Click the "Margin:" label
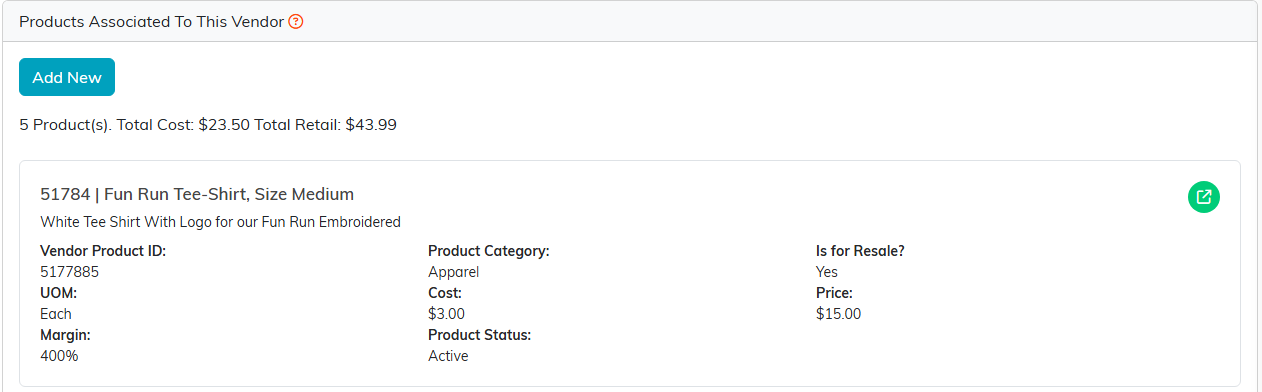 click(x=65, y=335)
